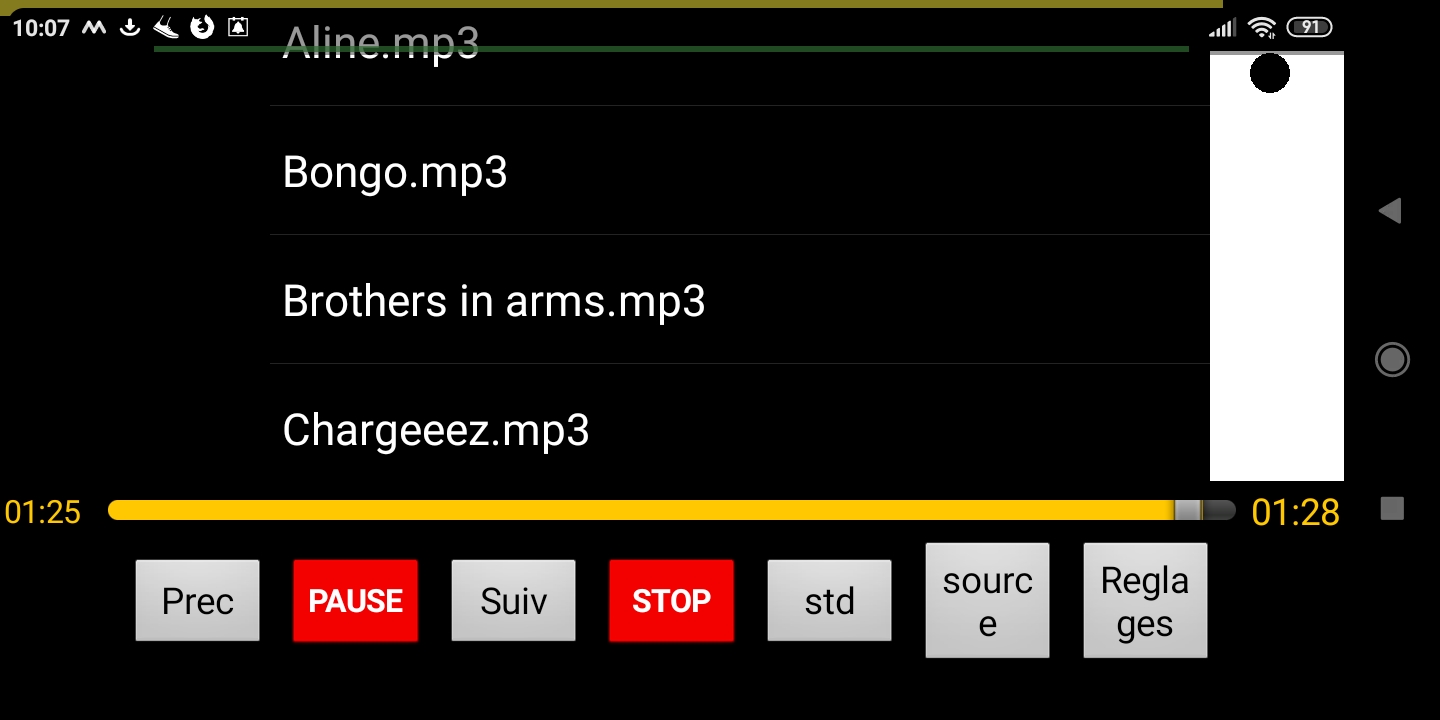The image size is (1440, 720).
Task: Tap the Android back triangle icon
Action: click(x=1390, y=211)
